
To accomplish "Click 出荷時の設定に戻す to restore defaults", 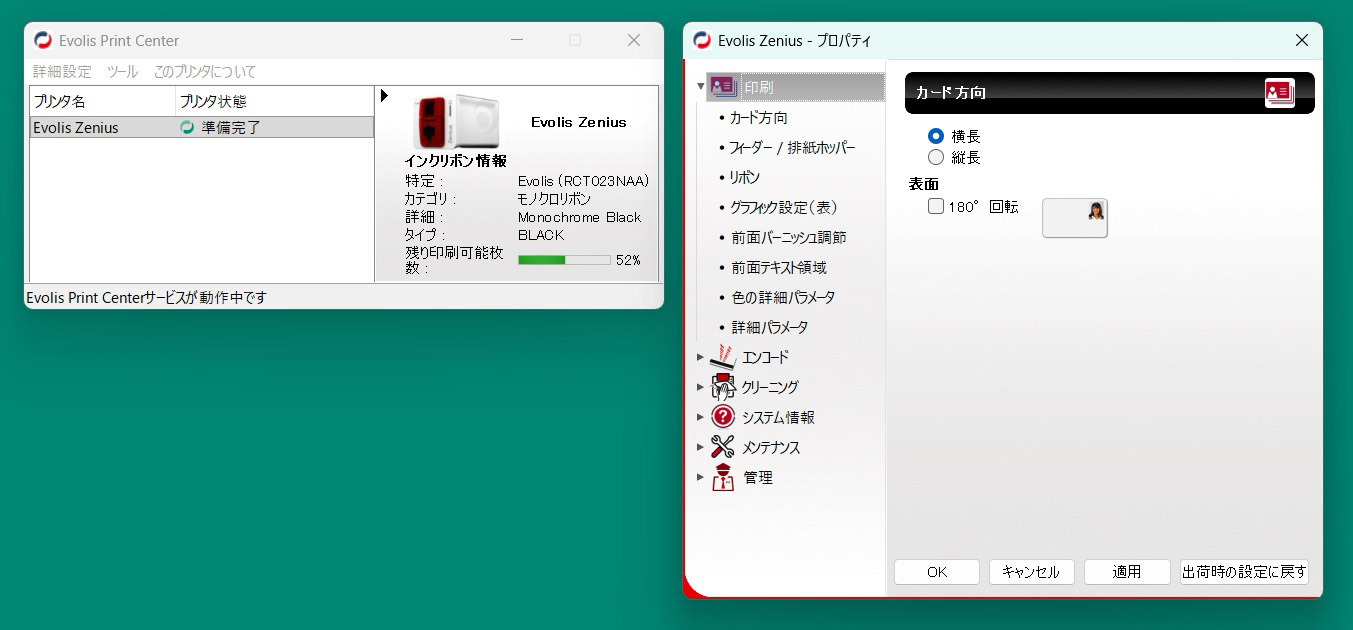I will click(x=1244, y=571).
